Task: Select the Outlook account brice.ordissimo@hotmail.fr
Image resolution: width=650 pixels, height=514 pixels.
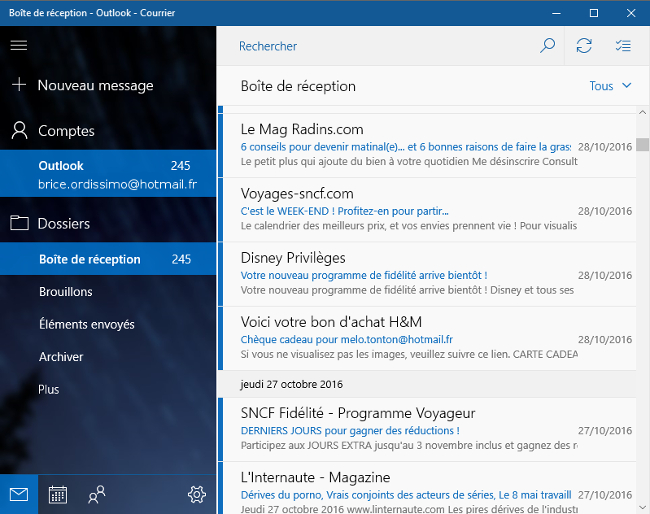Action: pyautogui.click(x=108, y=174)
